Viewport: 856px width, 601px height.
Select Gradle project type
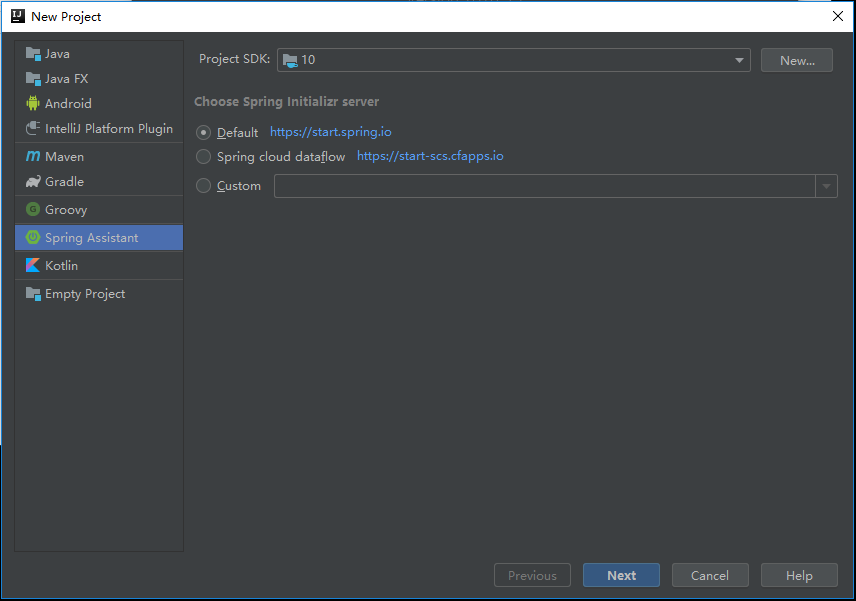[x=99, y=181]
